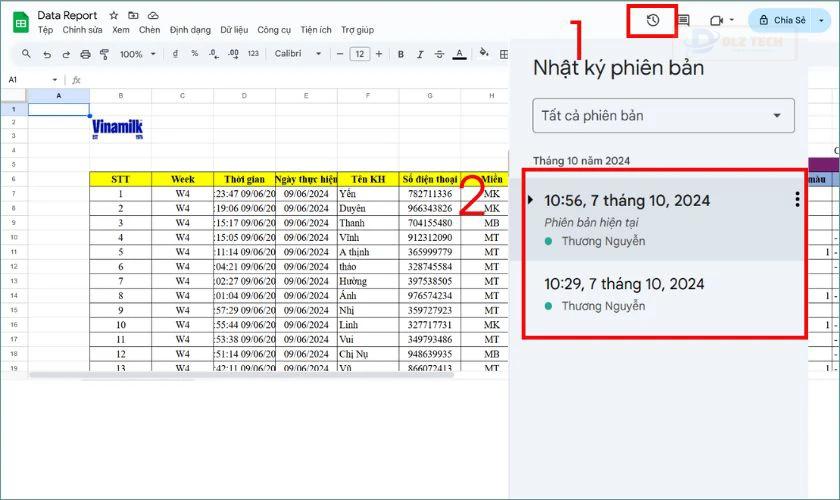Click the Vinamilk logo image
The image size is (840, 500).
(117, 129)
